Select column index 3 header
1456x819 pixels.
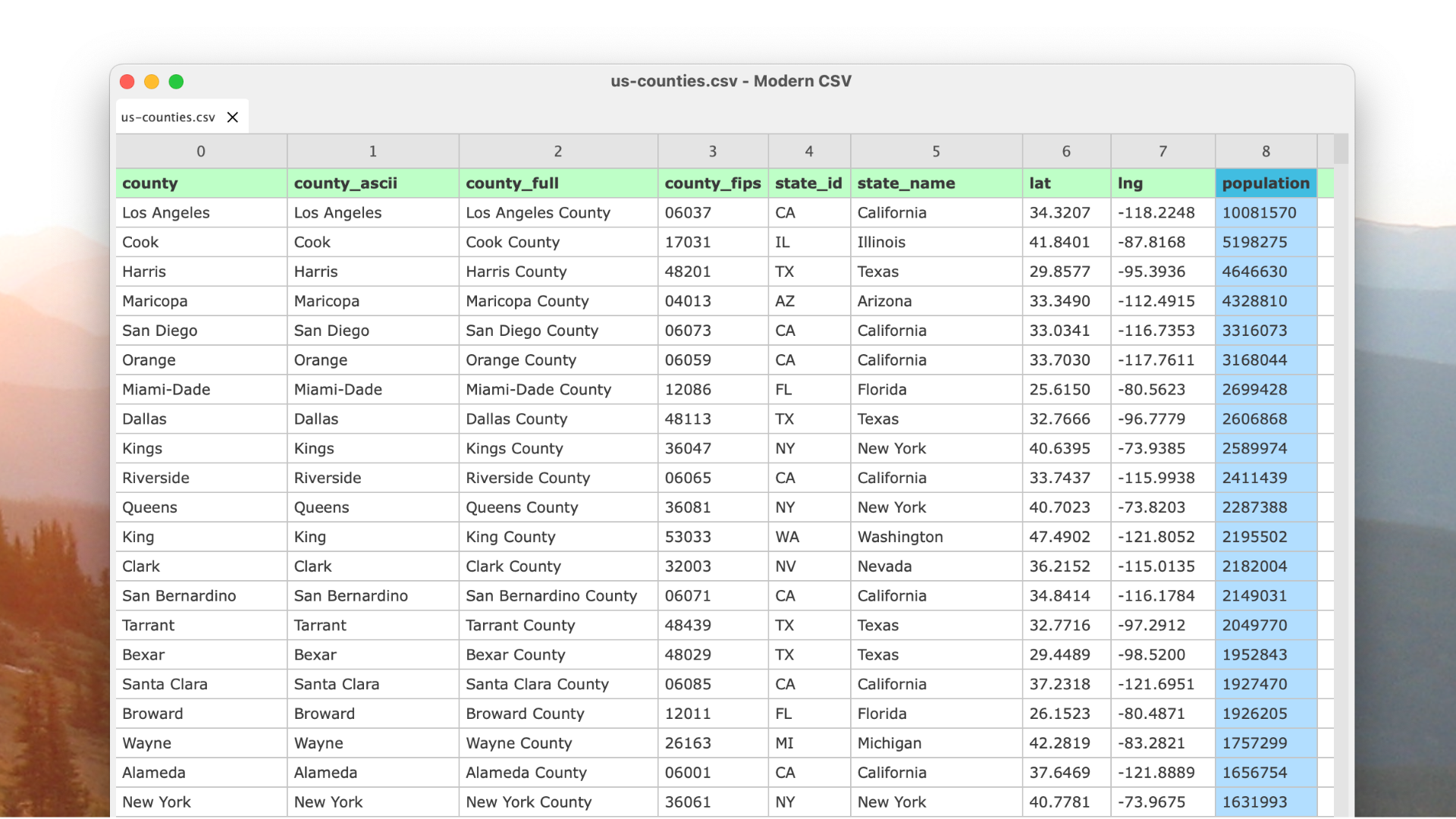pyautogui.click(x=712, y=151)
